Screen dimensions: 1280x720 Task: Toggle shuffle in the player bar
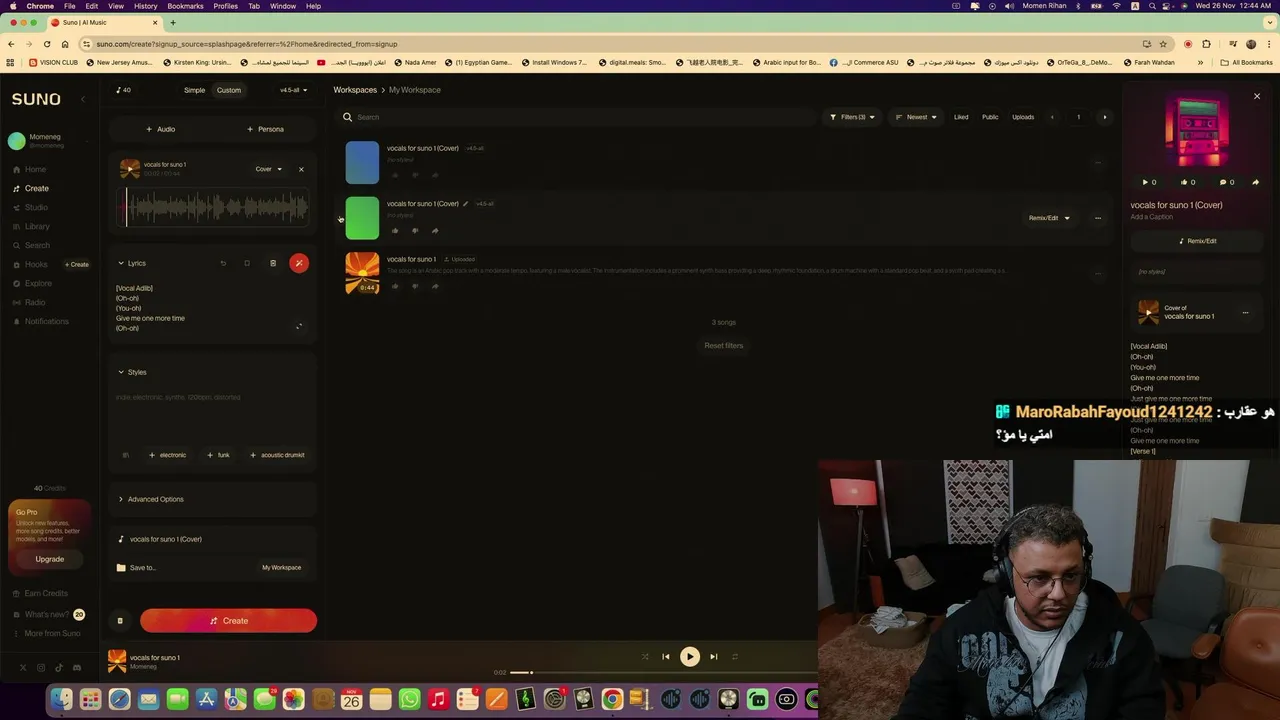645,657
